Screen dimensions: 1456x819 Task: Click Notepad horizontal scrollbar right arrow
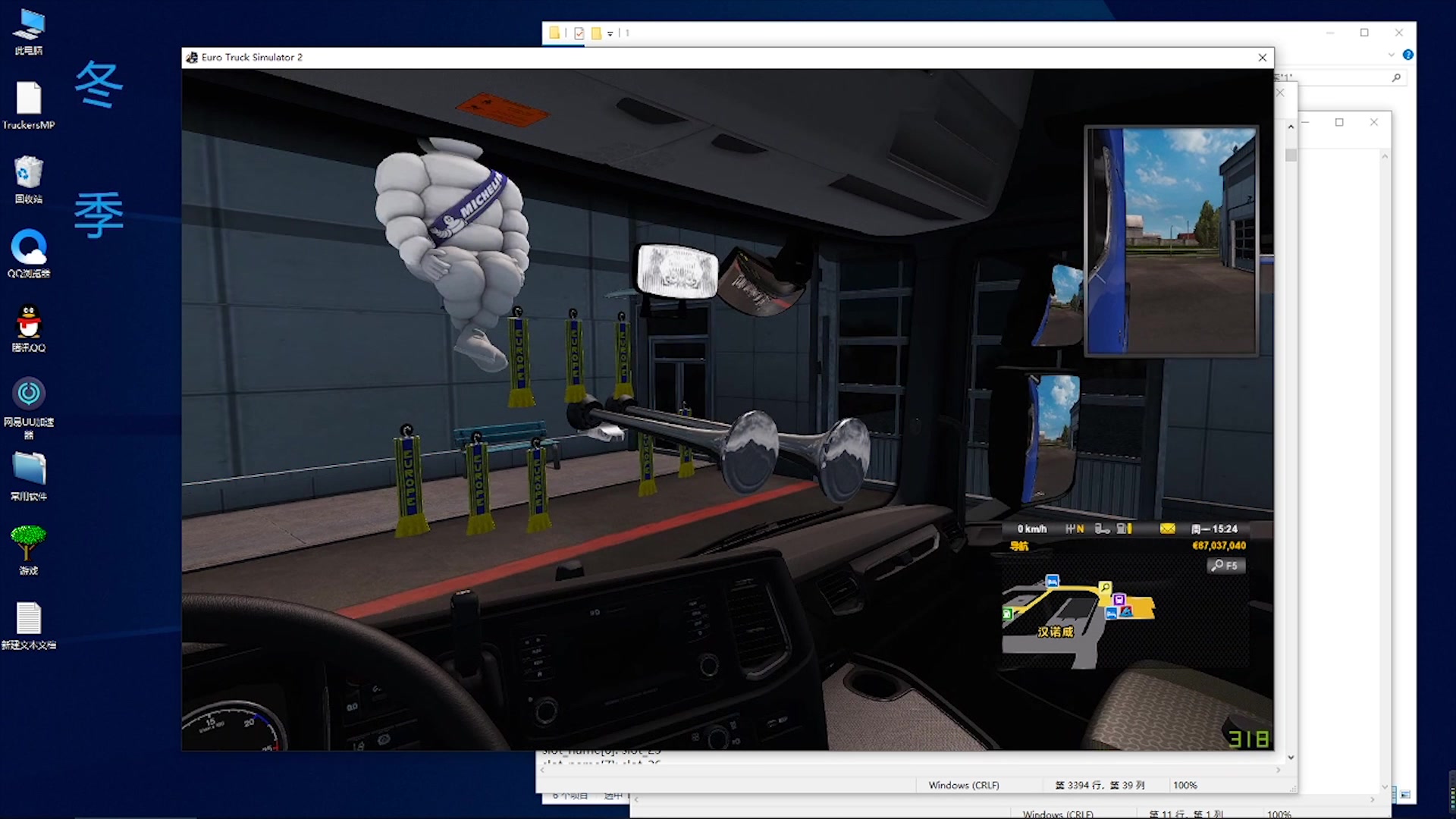[1278, 770]
